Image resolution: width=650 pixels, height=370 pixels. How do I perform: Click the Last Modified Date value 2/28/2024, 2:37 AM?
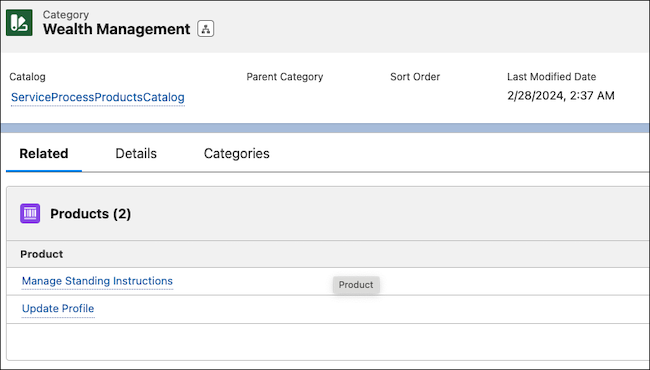(x=560, y=96)
